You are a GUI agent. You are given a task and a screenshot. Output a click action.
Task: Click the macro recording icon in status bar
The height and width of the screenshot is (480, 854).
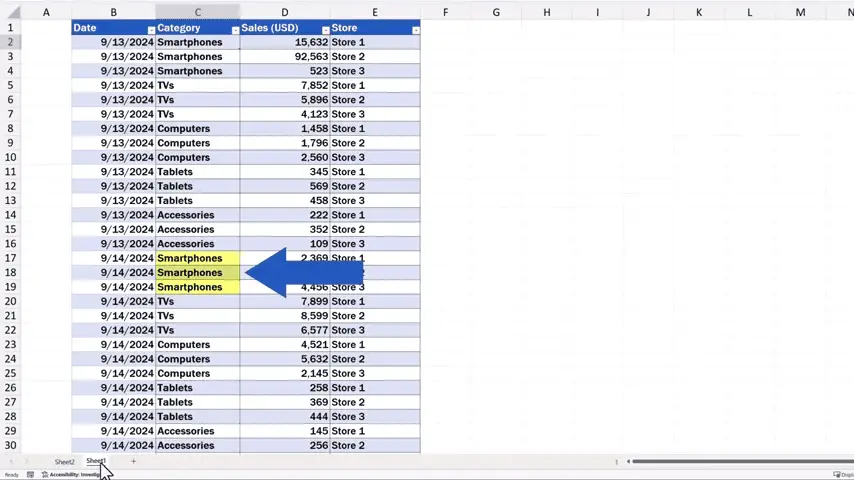30,475
